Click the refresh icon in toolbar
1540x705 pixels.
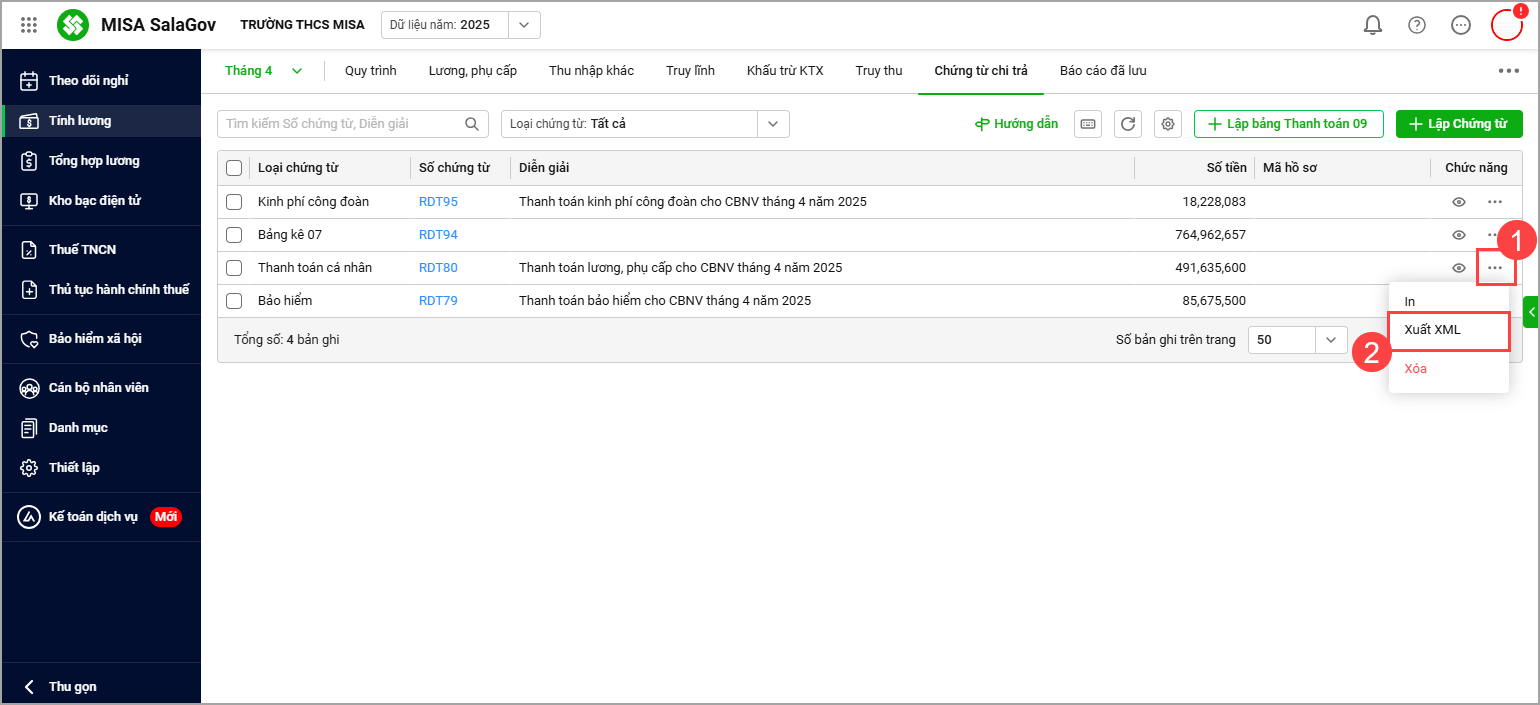pos(1128,124)
